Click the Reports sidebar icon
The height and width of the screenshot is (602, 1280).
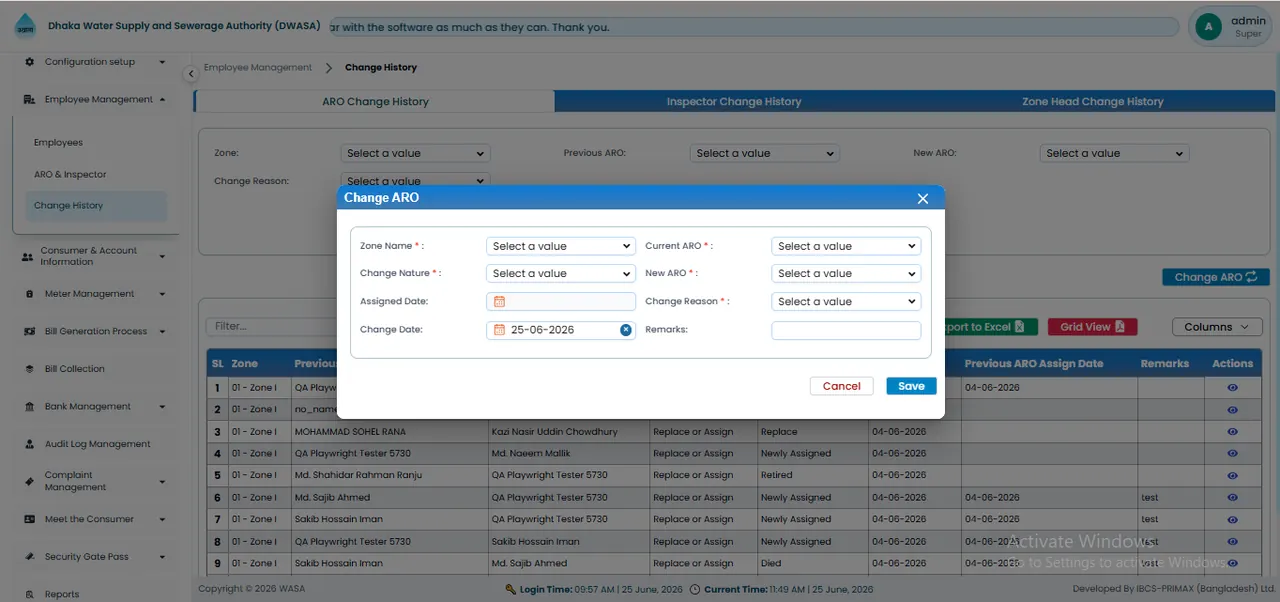tap(29, 594)
